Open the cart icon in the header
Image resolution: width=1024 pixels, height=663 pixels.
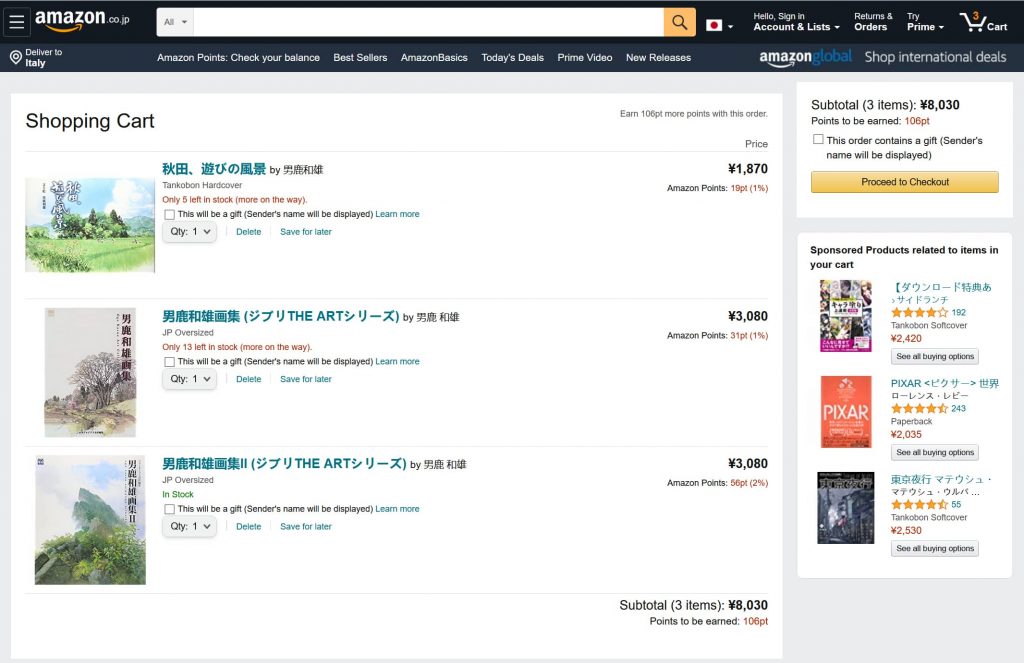(983, 22)
